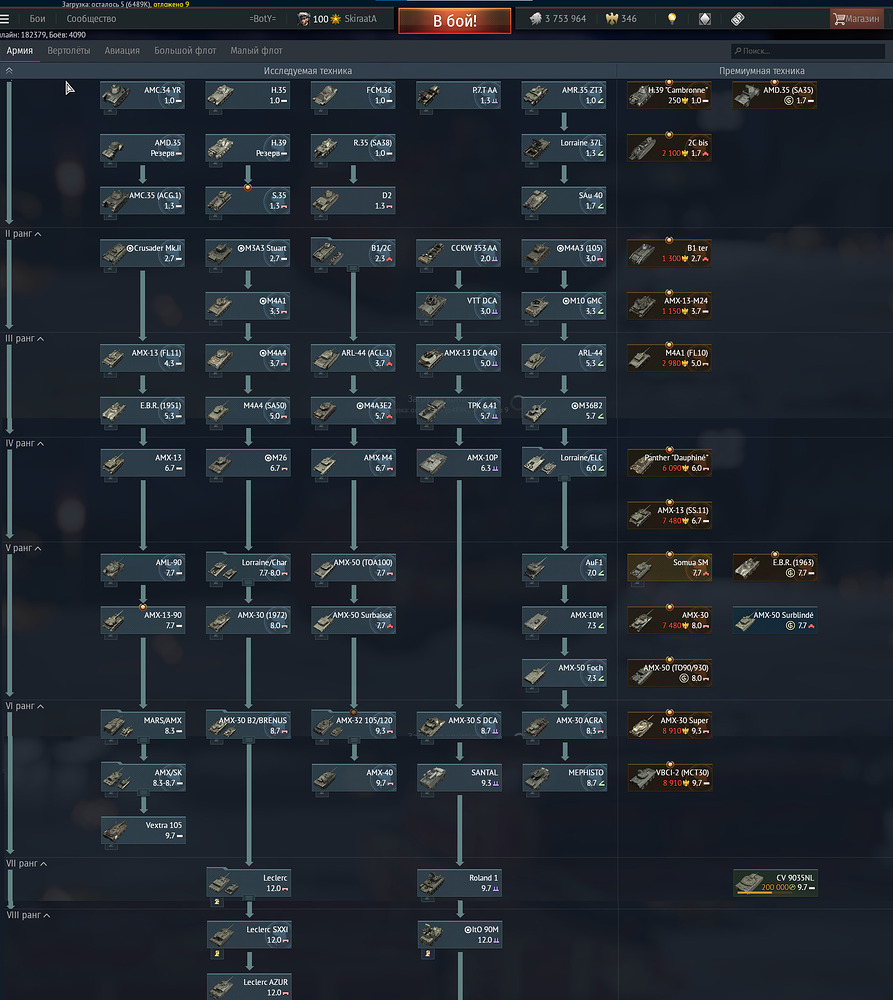Select the VTT DCA vehicle card

(458, 305)
